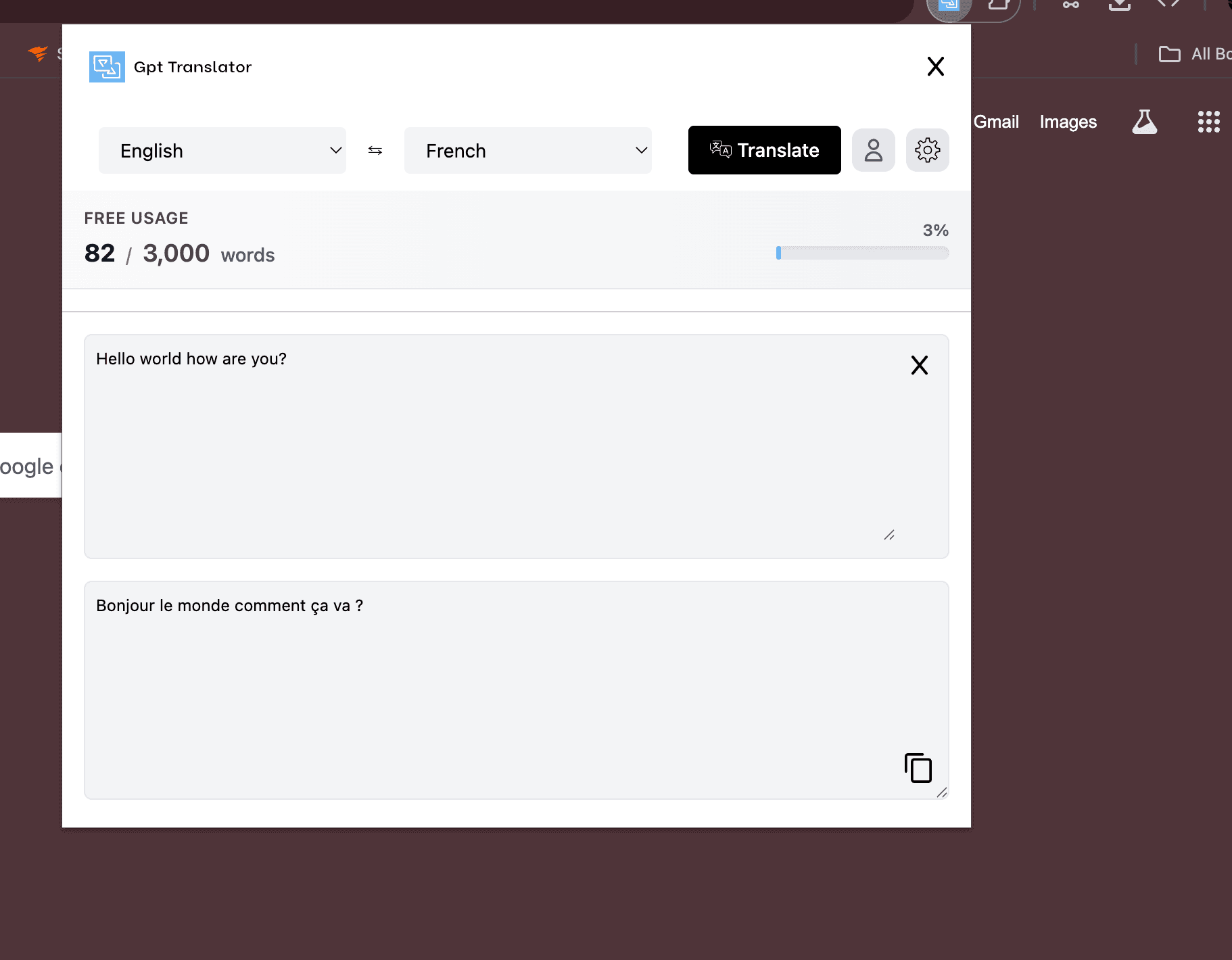This screenshot has width=1232, height=960.
Task: Open the settings gear icon
Action: coord(927,150)
